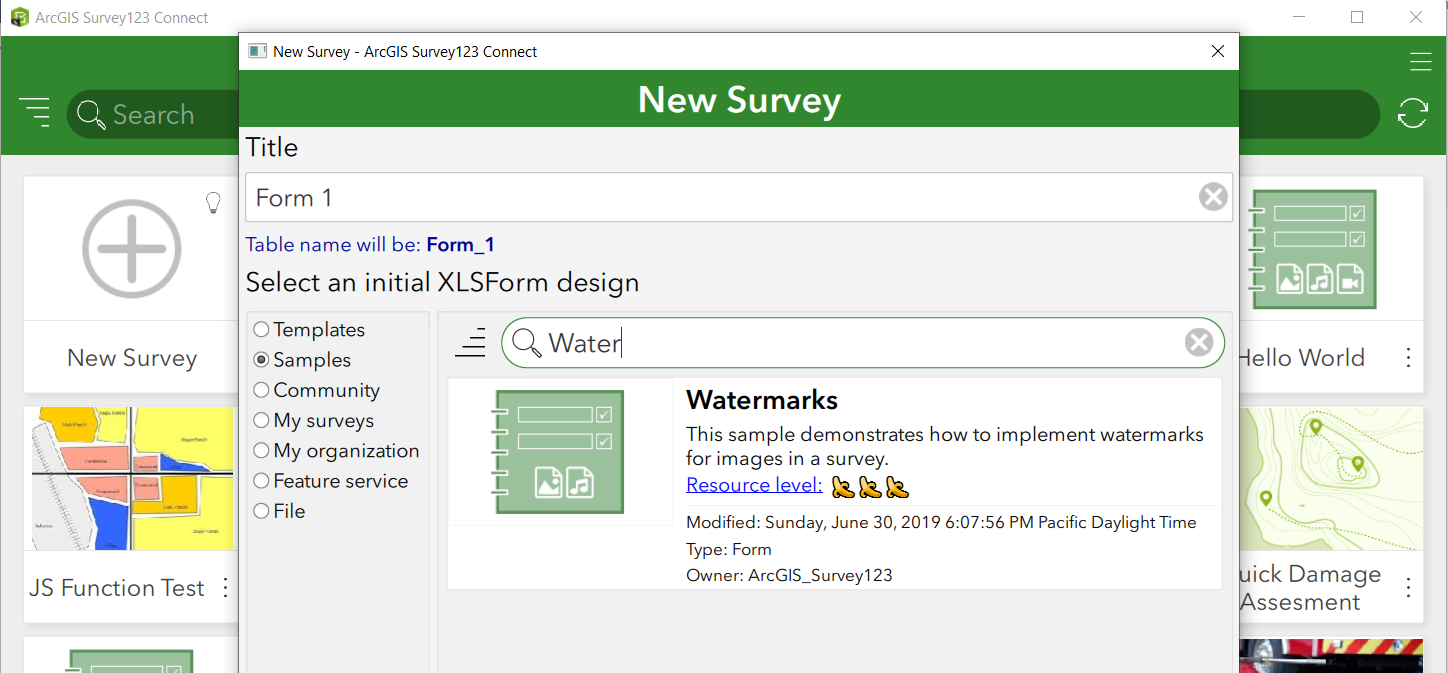This screenshot has height=673, width=1448.
Task: Click the New Survey plus tile
Action: click(x=132, y=250)
